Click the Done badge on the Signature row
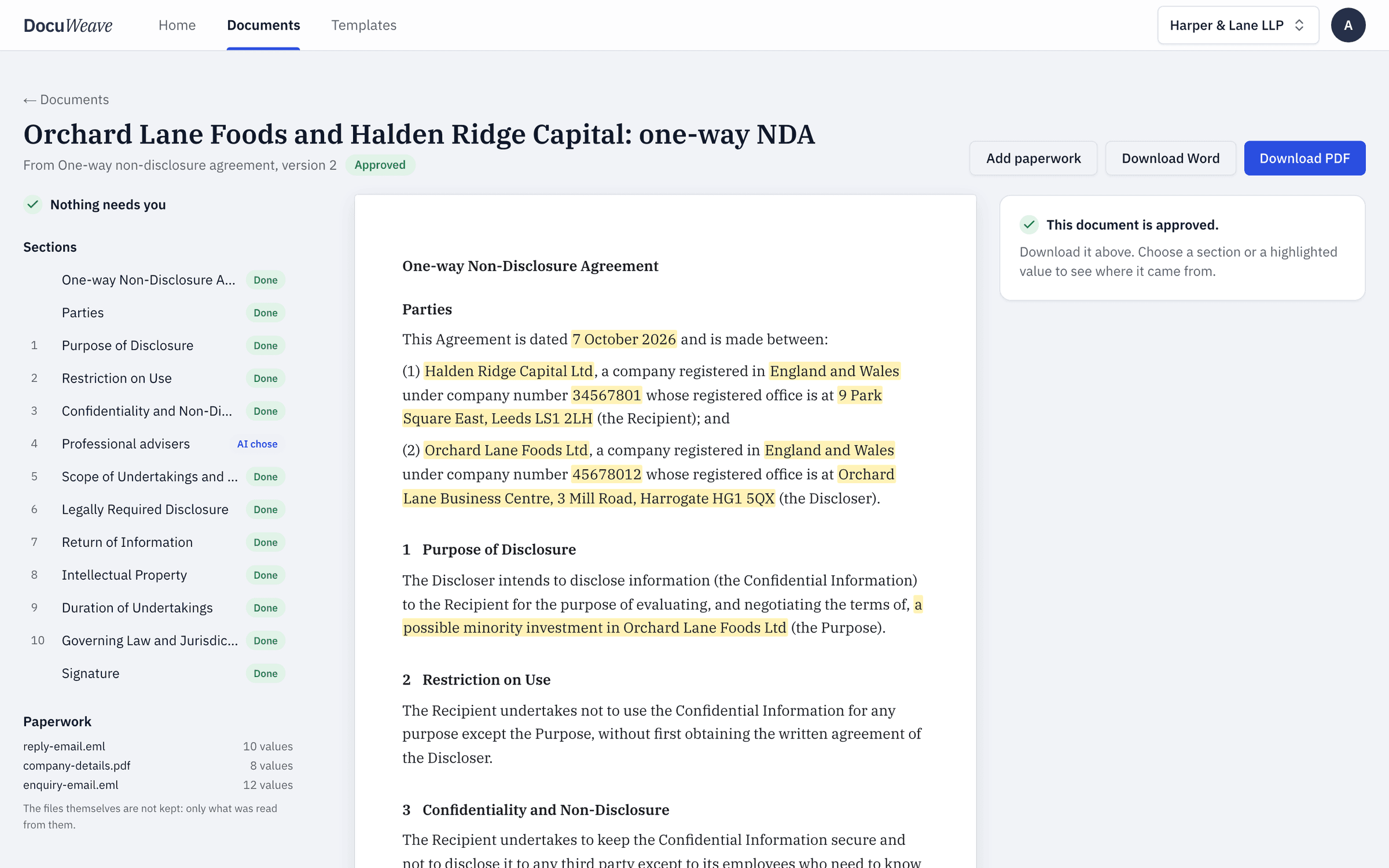 point(266,674)
